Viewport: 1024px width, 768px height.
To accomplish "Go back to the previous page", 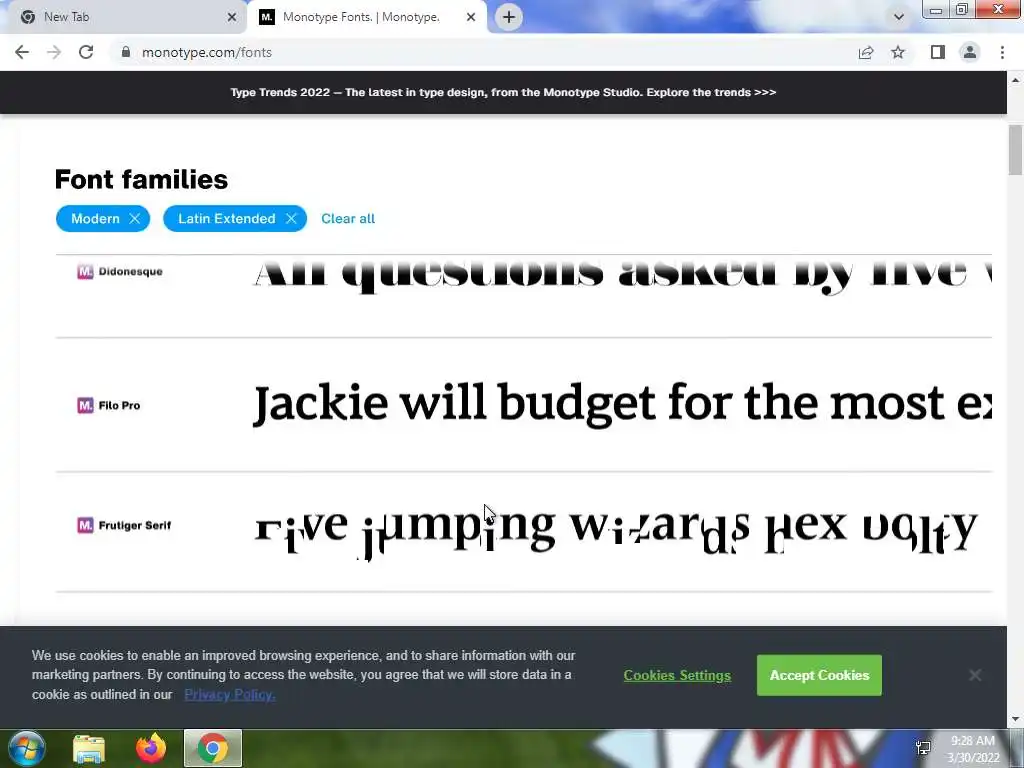I will click(x=22, y=52).
